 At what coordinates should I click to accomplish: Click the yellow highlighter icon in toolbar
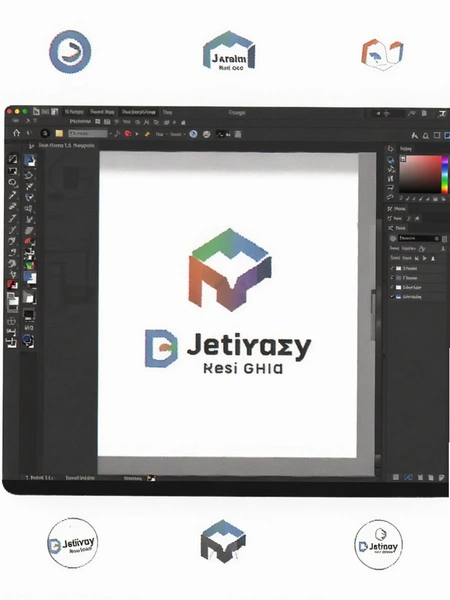coord(147,134)
